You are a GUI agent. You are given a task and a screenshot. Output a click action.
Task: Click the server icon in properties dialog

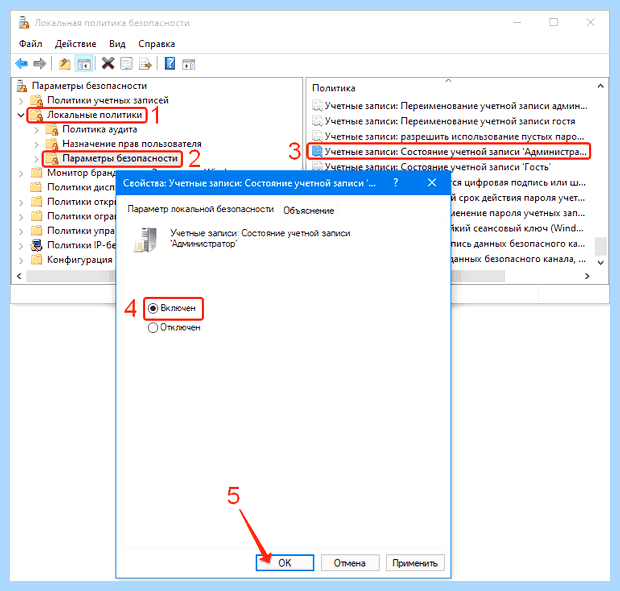pos(146,240)
